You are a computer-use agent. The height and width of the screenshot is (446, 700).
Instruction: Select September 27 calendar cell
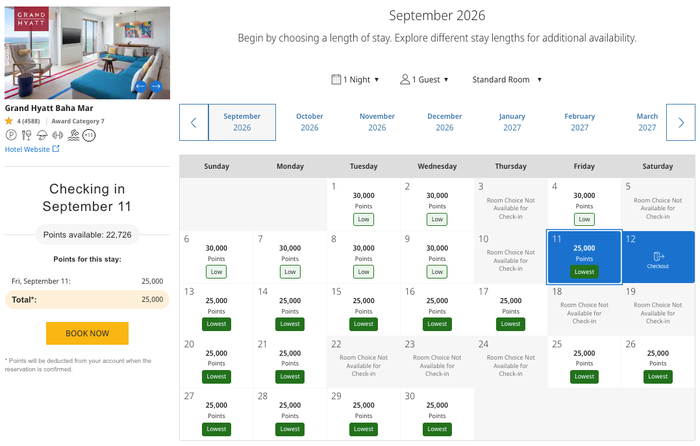[217, 414]
